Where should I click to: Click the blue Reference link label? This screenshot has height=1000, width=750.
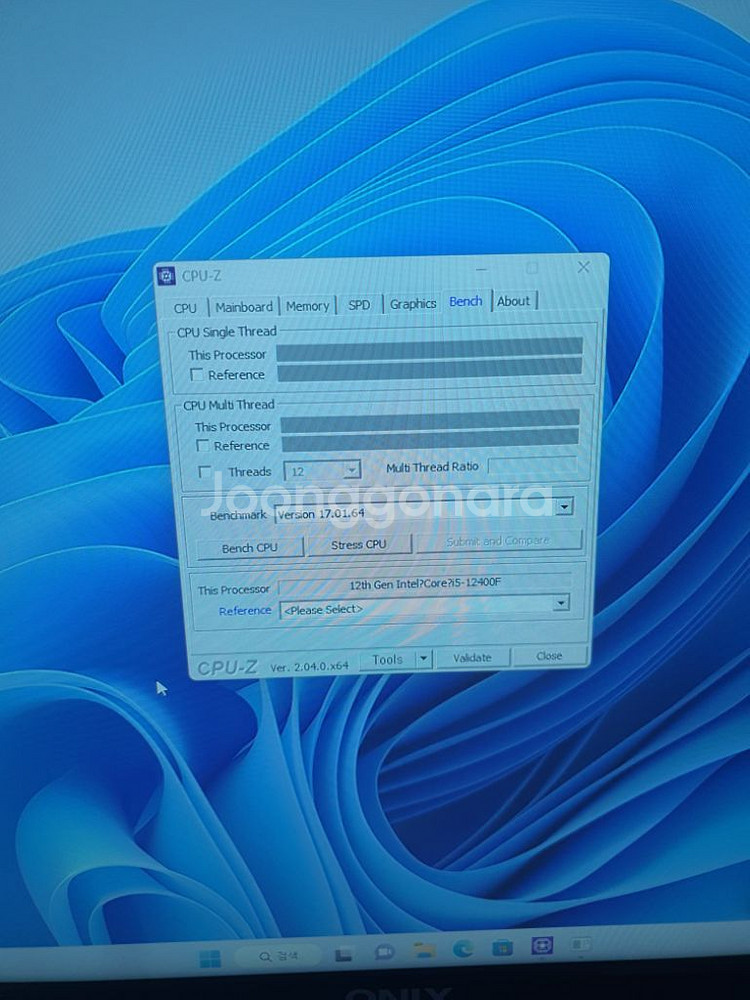click(245, 611)
